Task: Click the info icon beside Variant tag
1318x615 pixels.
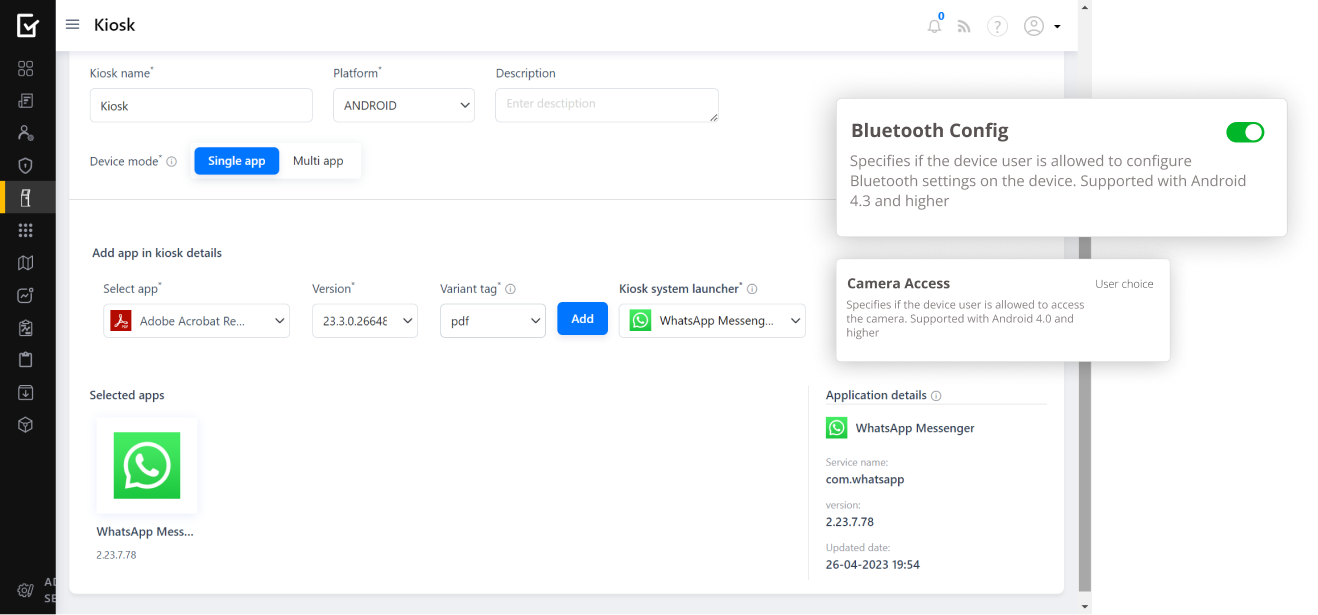Action: pyautogui.click(x=510, y=289)
